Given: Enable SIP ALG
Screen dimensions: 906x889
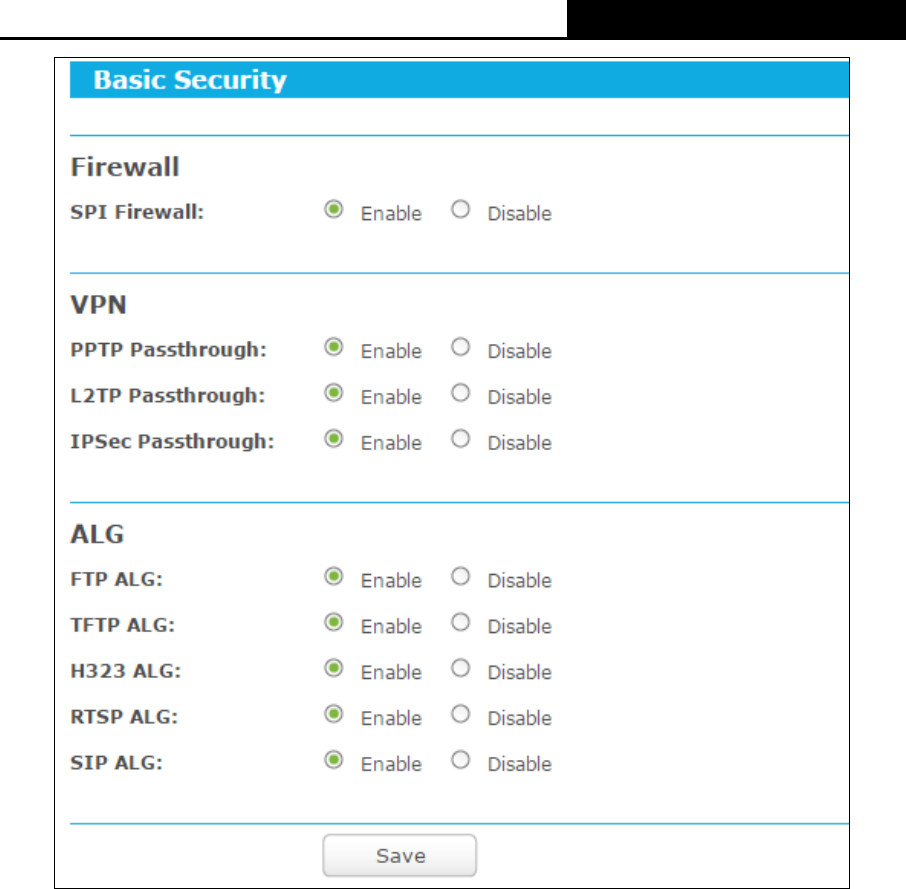Looking at the screenshot, I should 333,760.
